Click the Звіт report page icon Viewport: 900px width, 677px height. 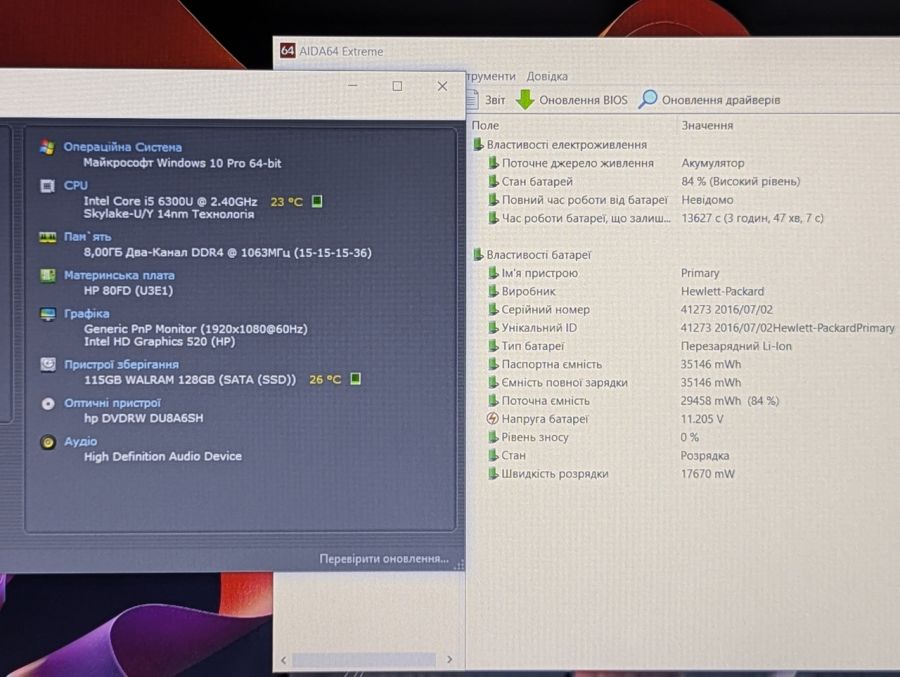tap(472, 100)
